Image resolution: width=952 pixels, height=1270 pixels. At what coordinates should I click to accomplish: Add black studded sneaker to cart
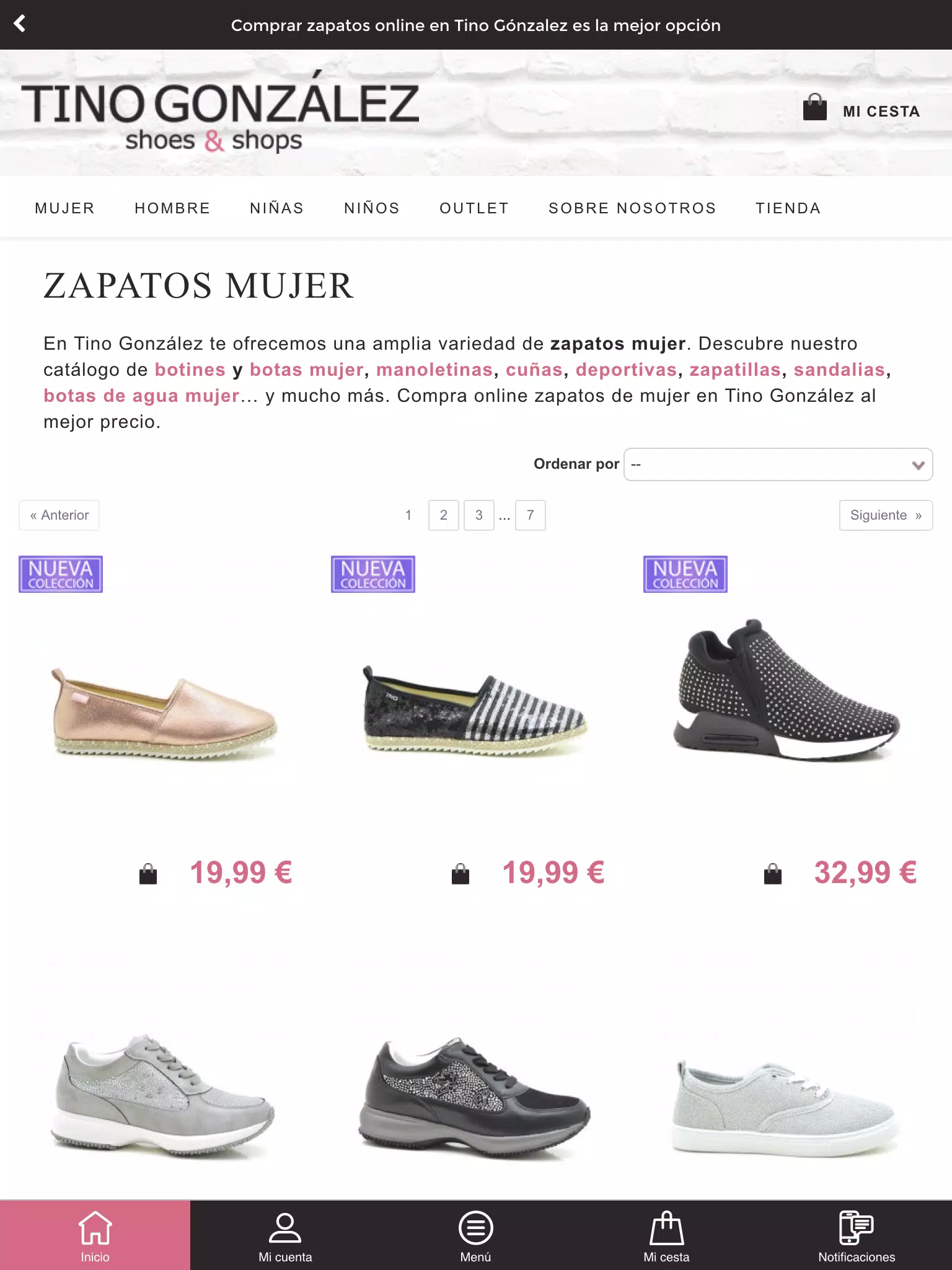[x=773, y=874]
